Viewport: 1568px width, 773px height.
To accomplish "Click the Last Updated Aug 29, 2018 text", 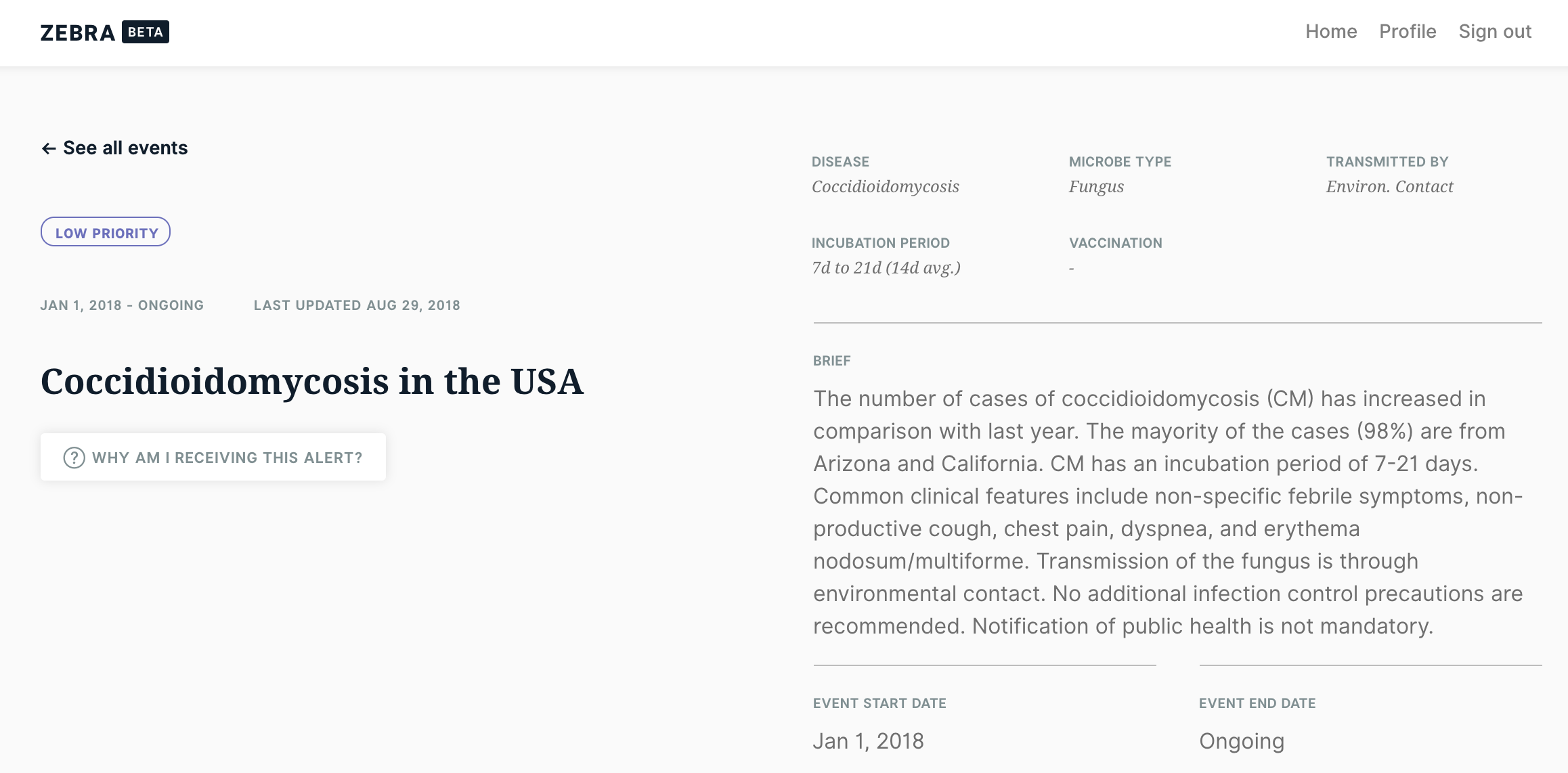I will pyautogui.click(x=357, y=305).
